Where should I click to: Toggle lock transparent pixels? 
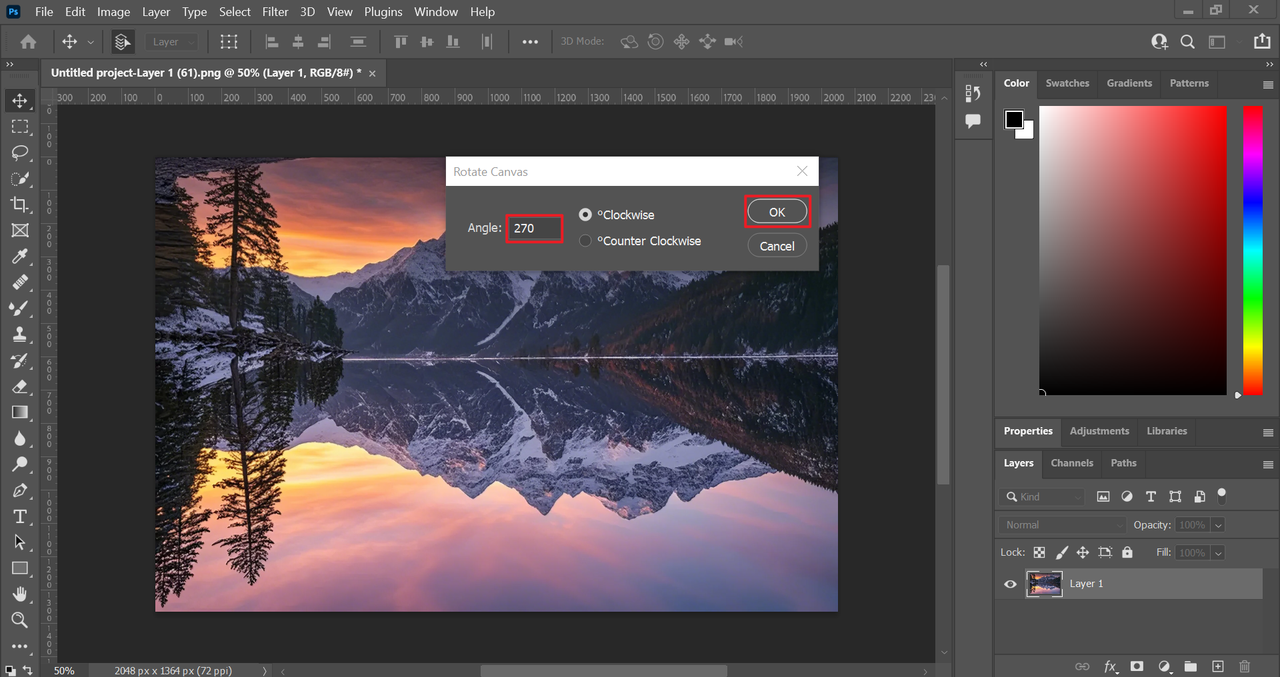click(x=1039, y=552)
